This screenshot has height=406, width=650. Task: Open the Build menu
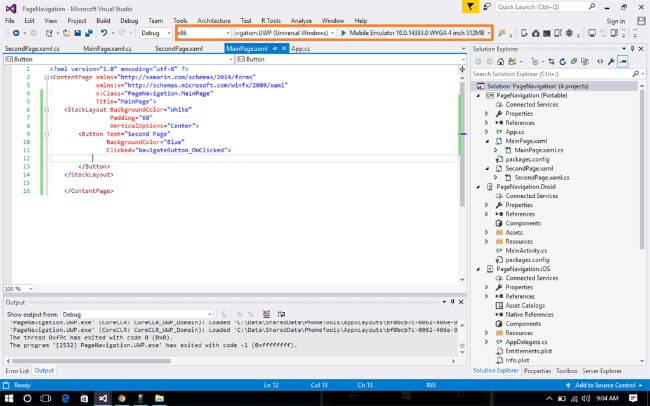click(103, 19)
